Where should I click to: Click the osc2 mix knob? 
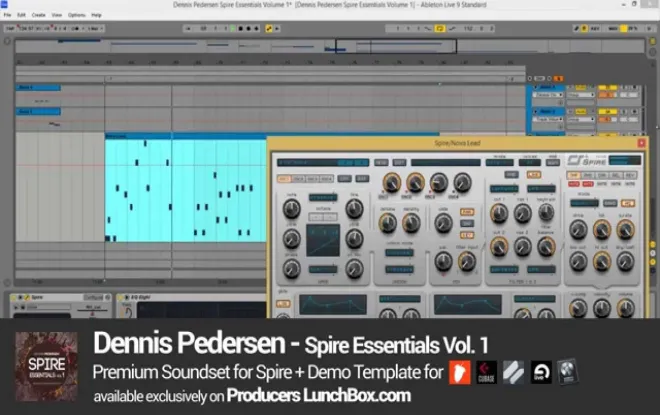tap(415, 183)
